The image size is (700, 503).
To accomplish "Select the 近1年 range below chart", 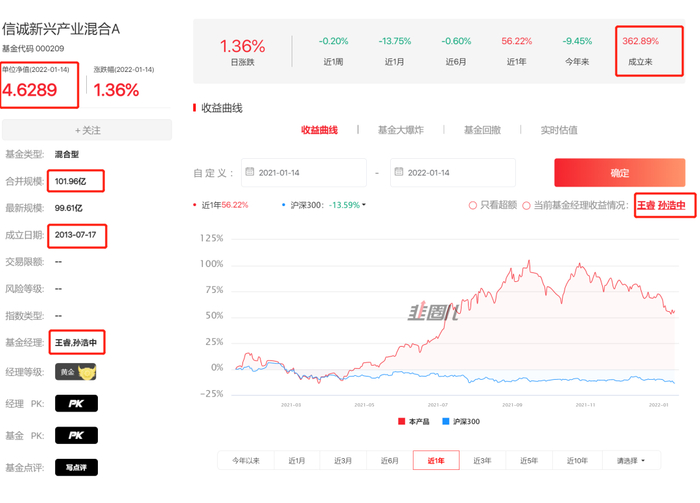I will 436,461.
